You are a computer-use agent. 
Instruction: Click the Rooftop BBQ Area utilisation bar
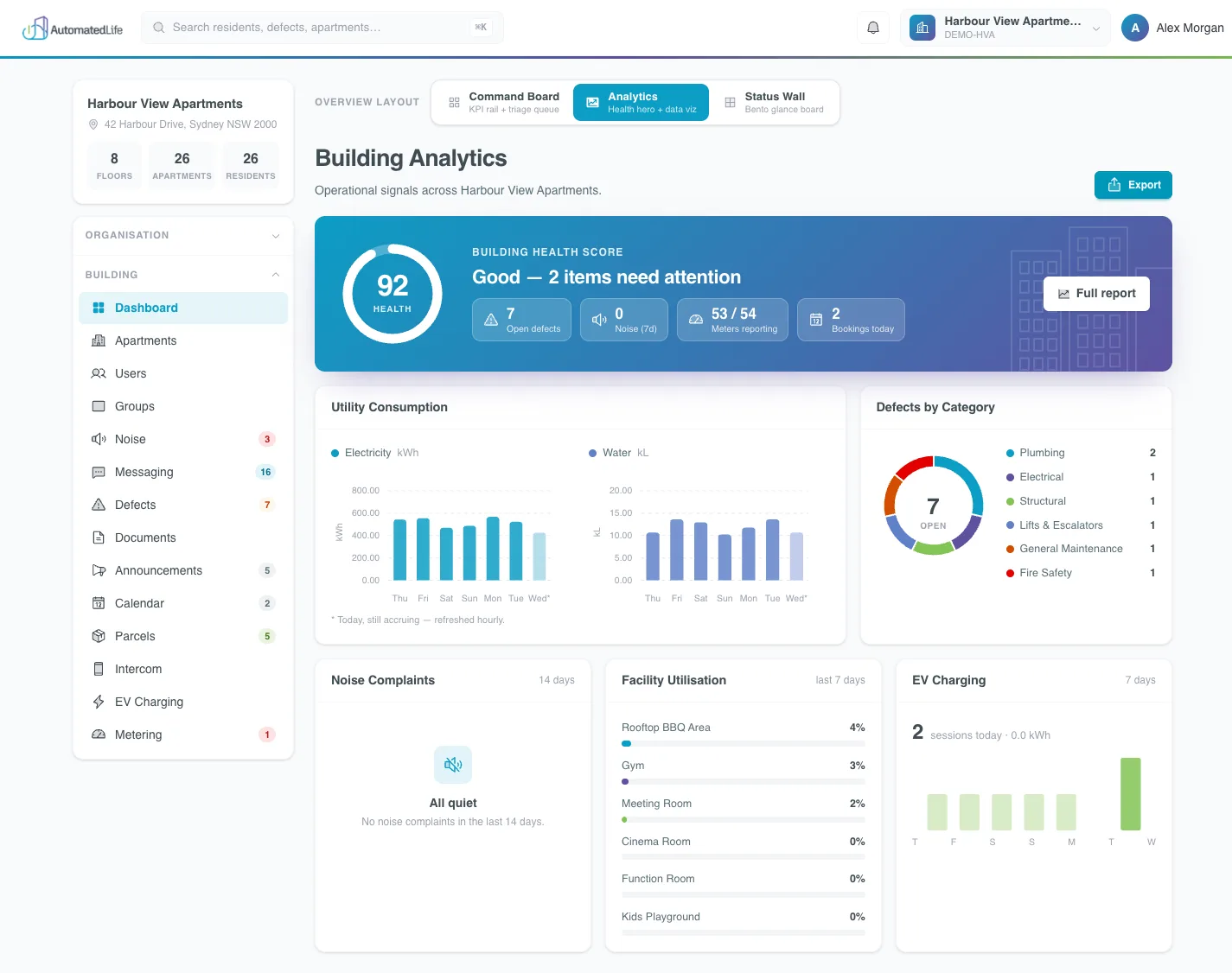tap(744, 743)
